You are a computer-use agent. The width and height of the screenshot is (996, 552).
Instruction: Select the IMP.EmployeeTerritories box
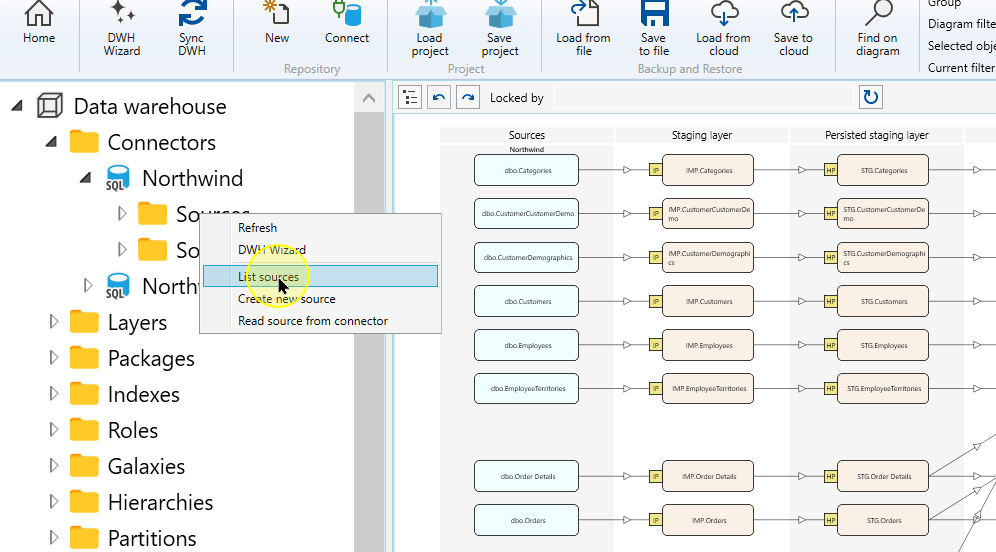(708, 389)
